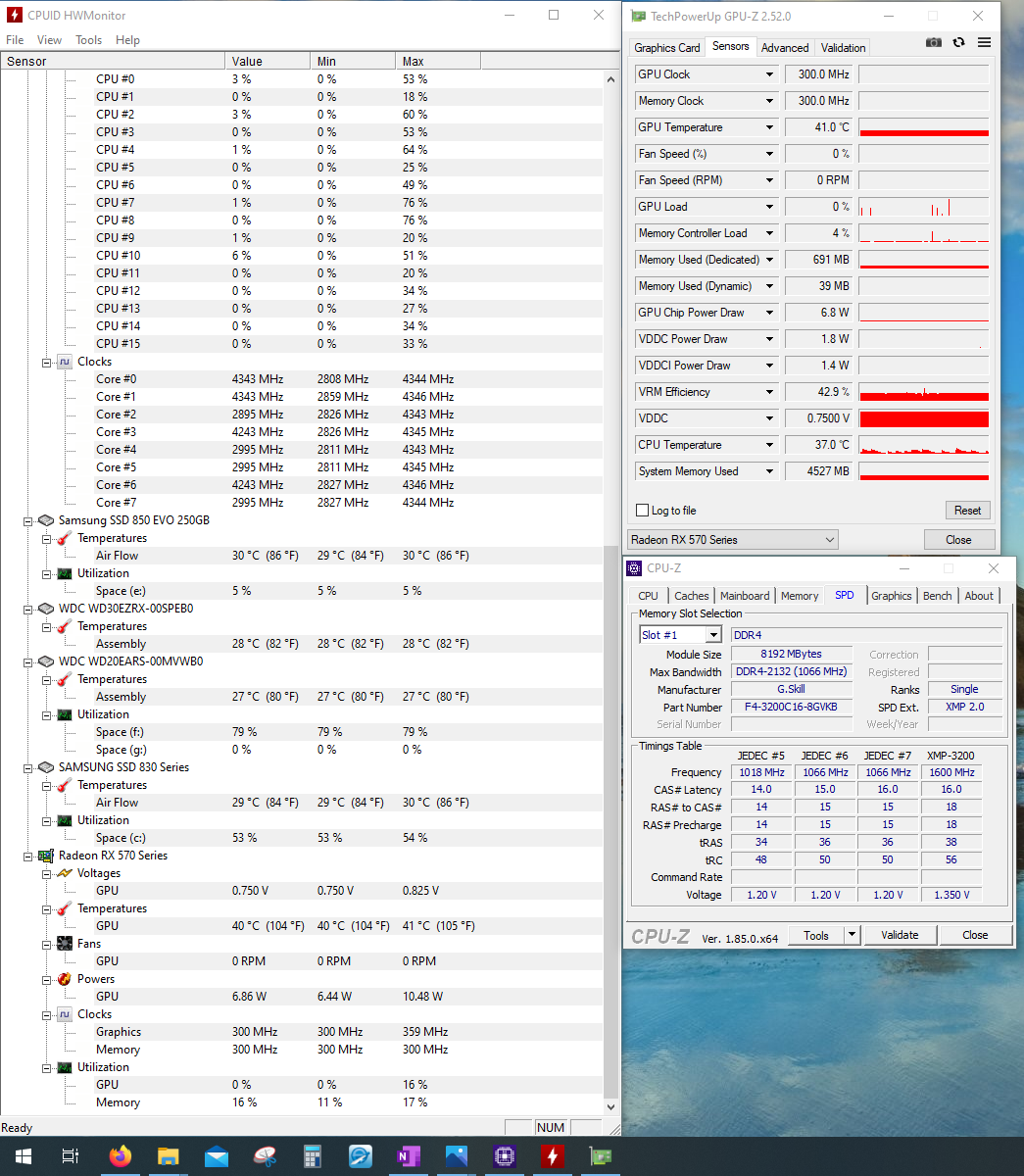Click the Fans icon under Radeon RX 570

click(x=64, y=944)
